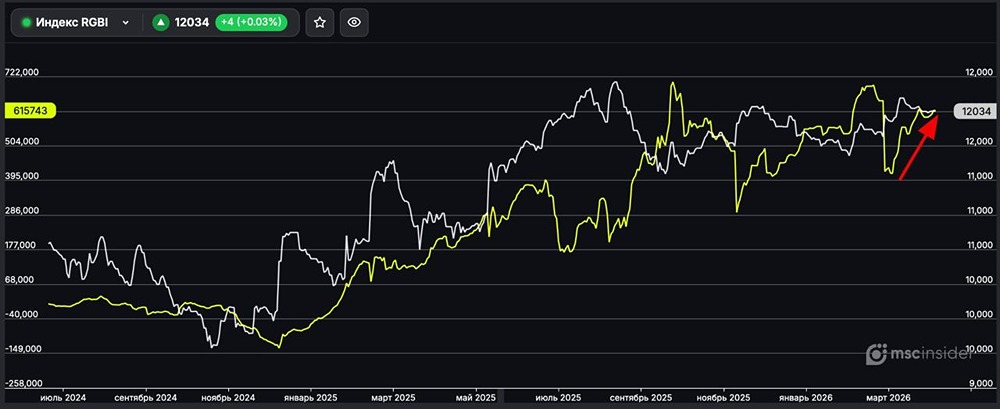Click the май 2025 date label

point(477,397)
